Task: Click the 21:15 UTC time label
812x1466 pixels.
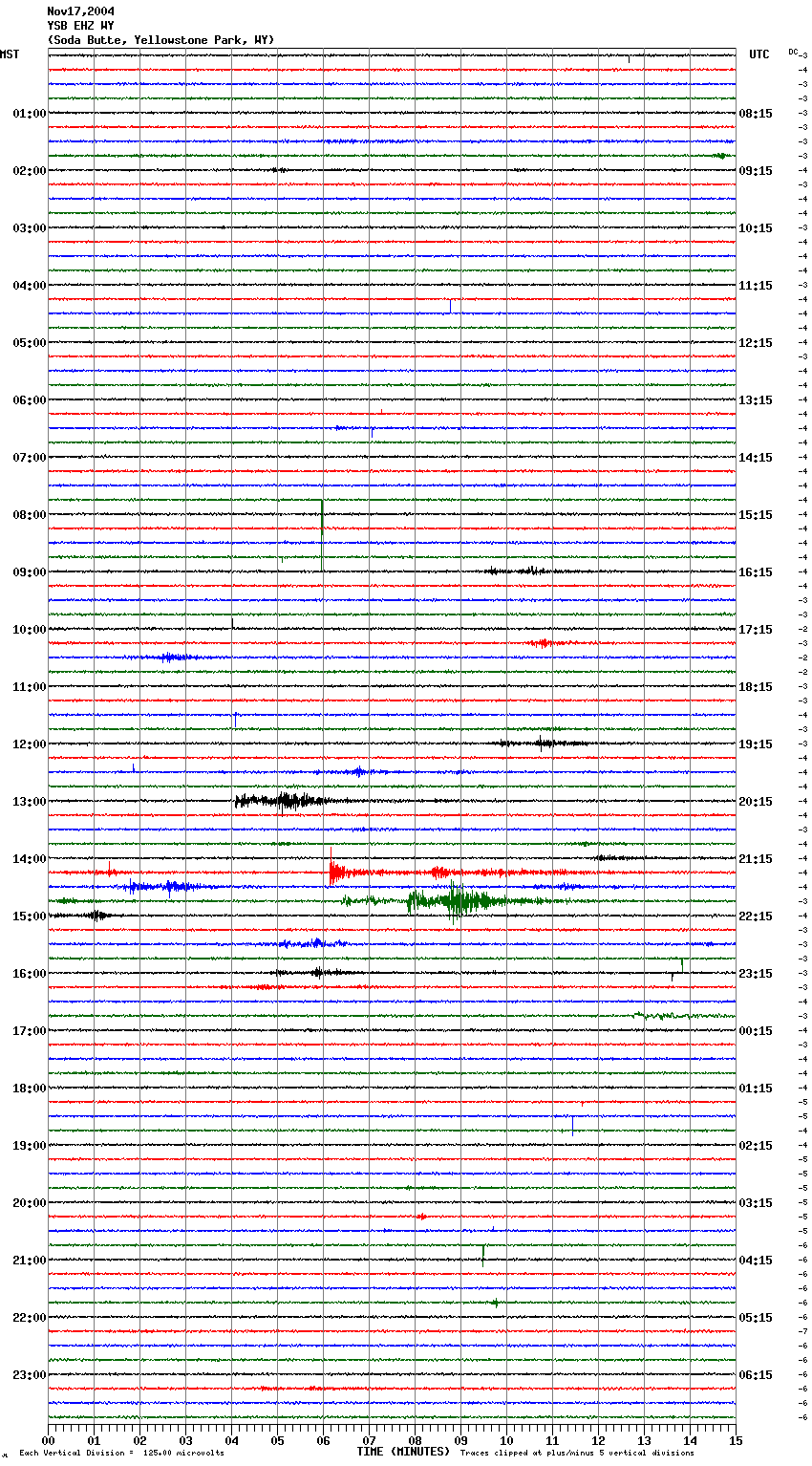Action: click(756, 859)
